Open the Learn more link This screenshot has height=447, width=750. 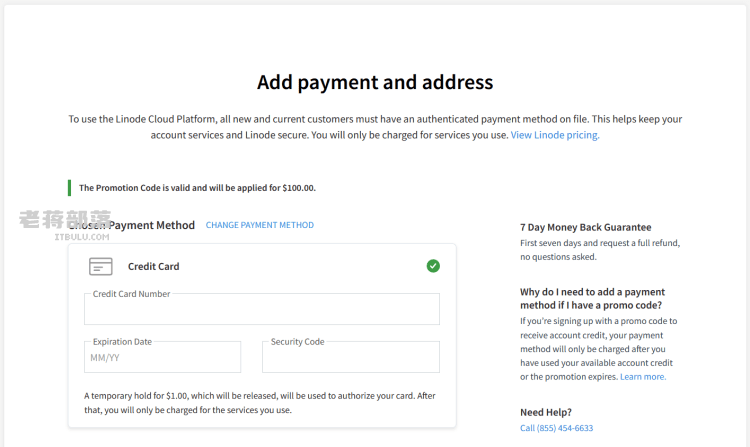click(643, 377)
